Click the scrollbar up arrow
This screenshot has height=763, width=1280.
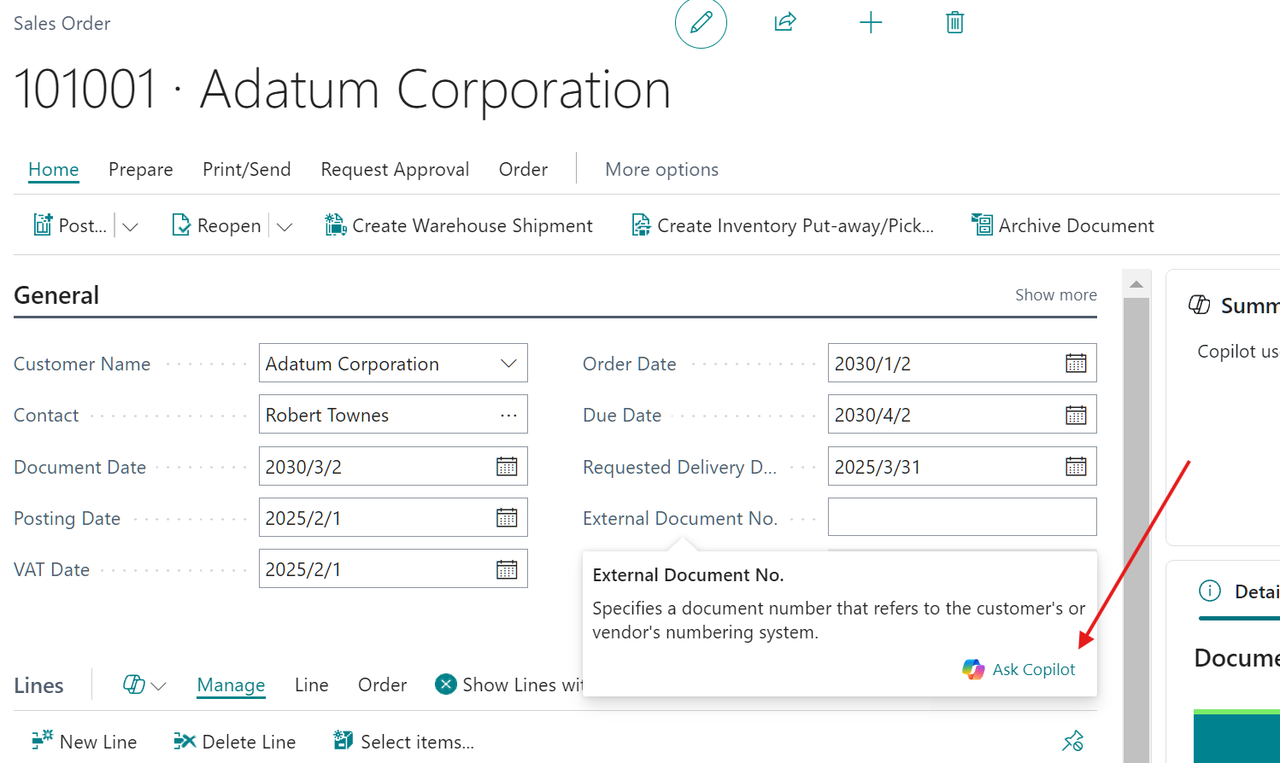[1136, 284]
